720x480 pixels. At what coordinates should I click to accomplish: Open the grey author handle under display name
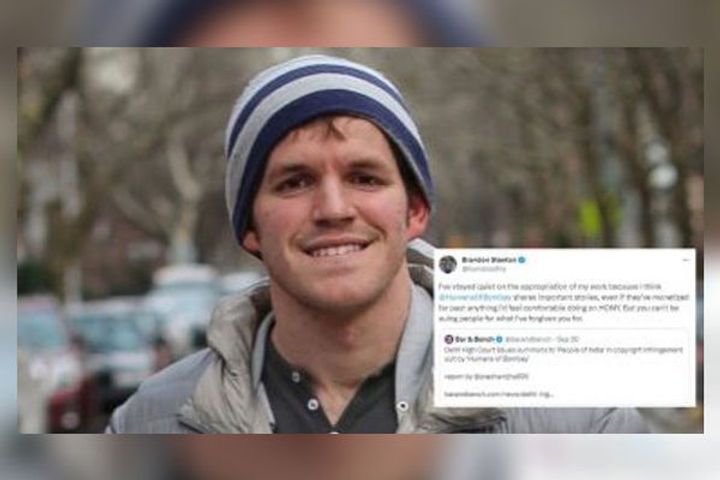(484, 268)
